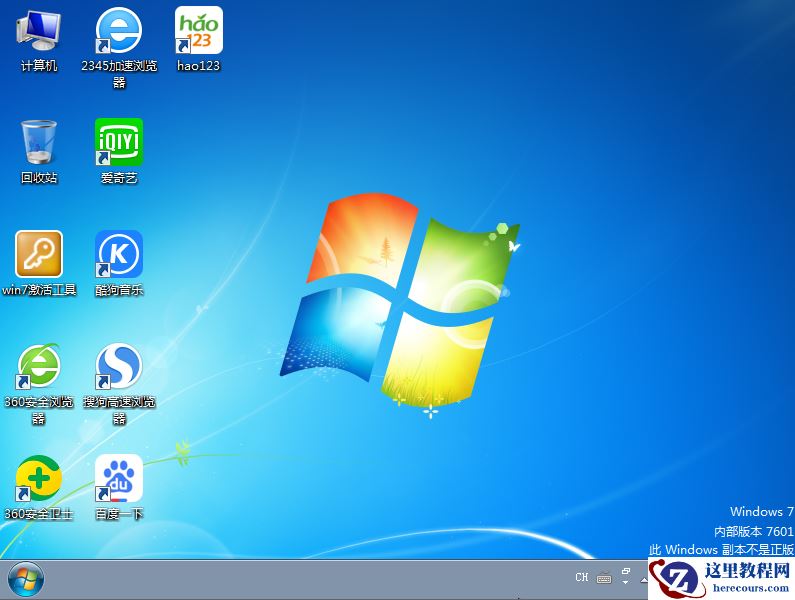Click the 爱奇艺 iQIYI shortcut

pos(119,151)
